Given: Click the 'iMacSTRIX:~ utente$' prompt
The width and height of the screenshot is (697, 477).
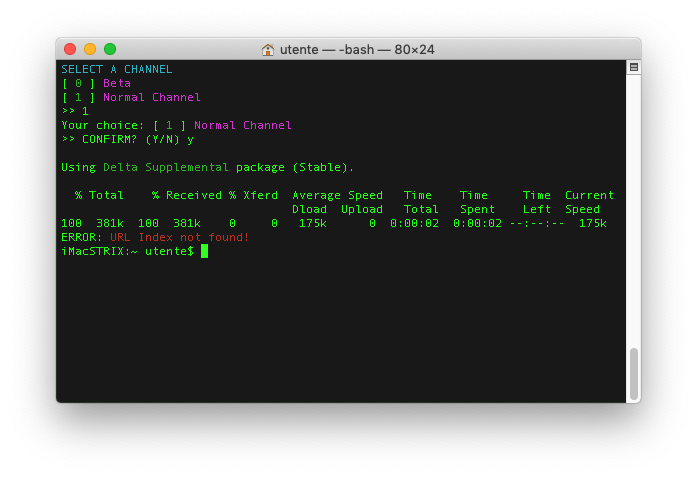Looking at the screenshot, I should [128, 251].
